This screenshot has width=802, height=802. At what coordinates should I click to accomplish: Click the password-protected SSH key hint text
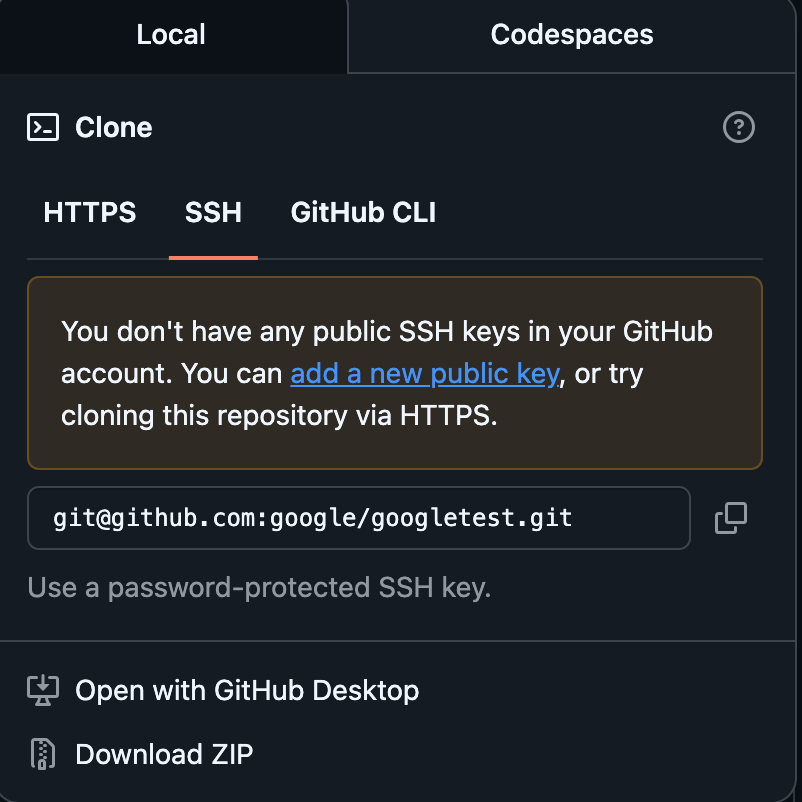pos(260,588)
